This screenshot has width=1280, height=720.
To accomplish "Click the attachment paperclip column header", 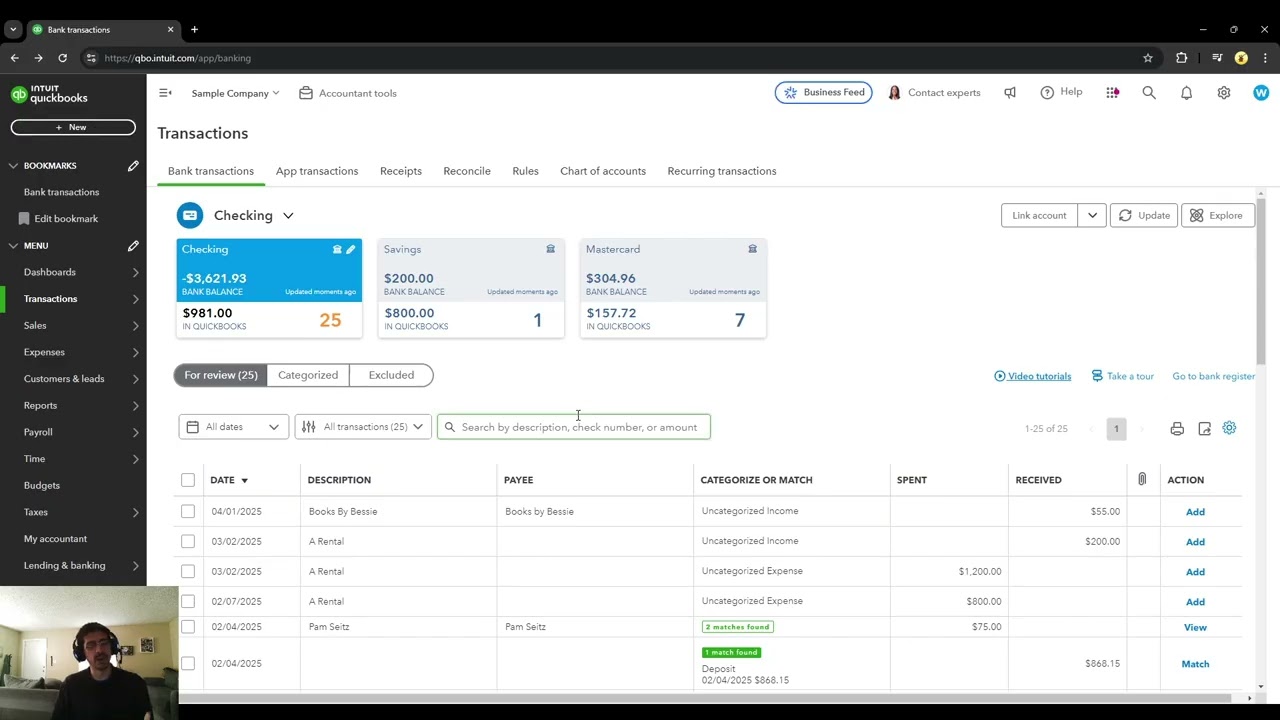I will coord(1142,480).
